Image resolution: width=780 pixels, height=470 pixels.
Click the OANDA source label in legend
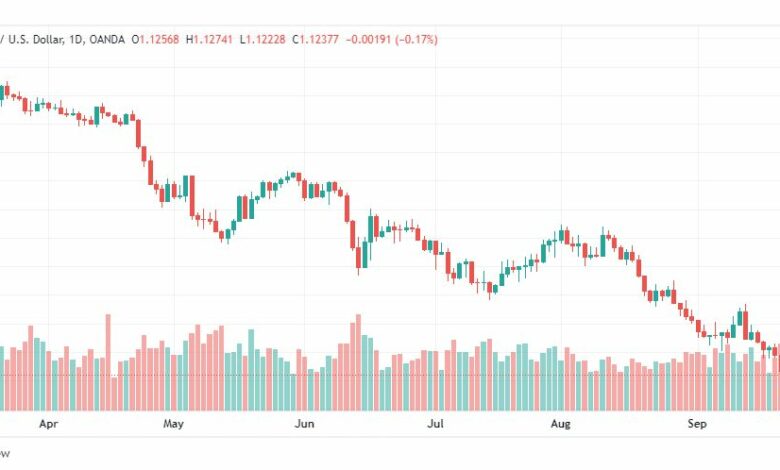click(107, 39)
